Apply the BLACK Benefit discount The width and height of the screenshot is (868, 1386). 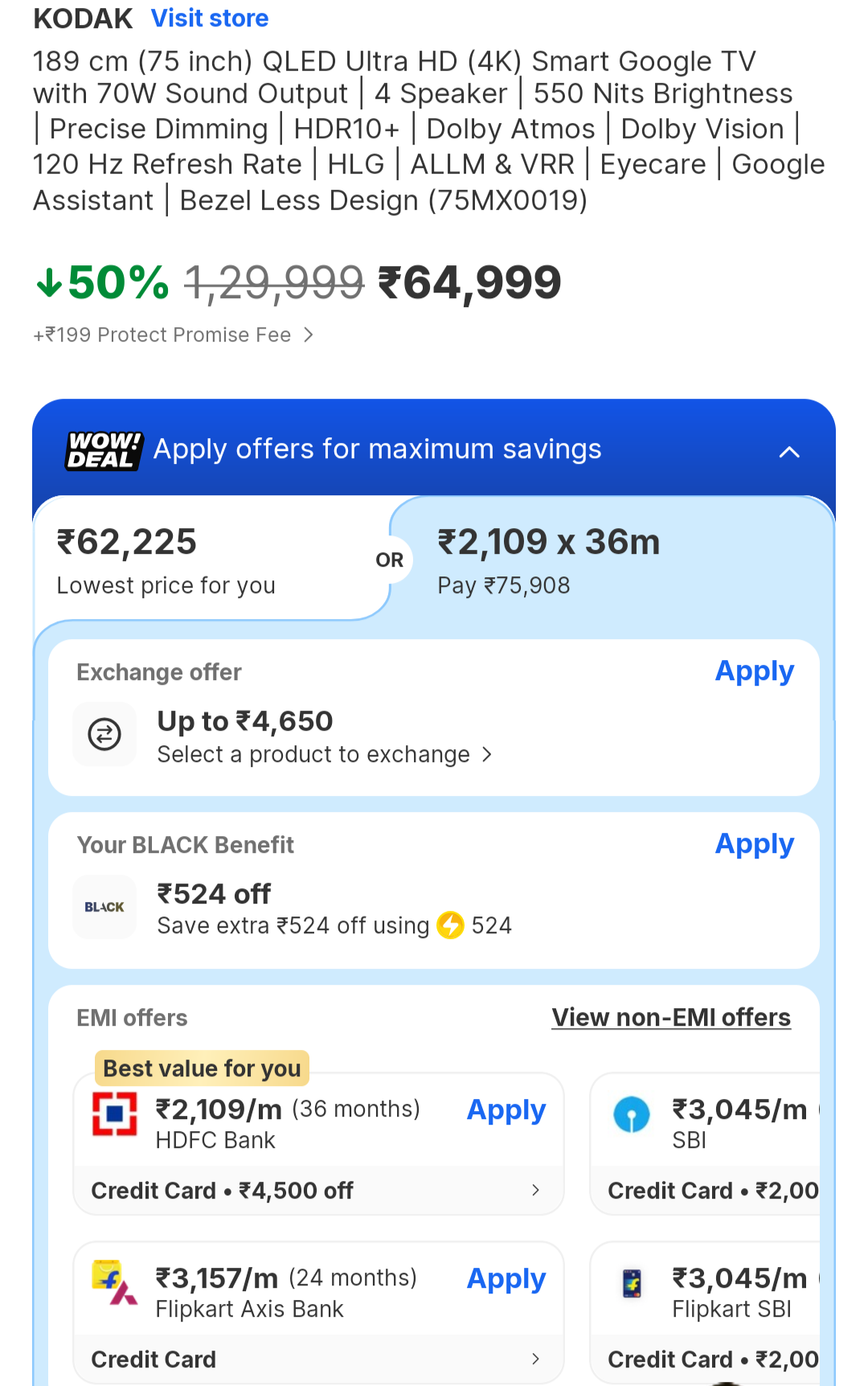pos(754,844)
